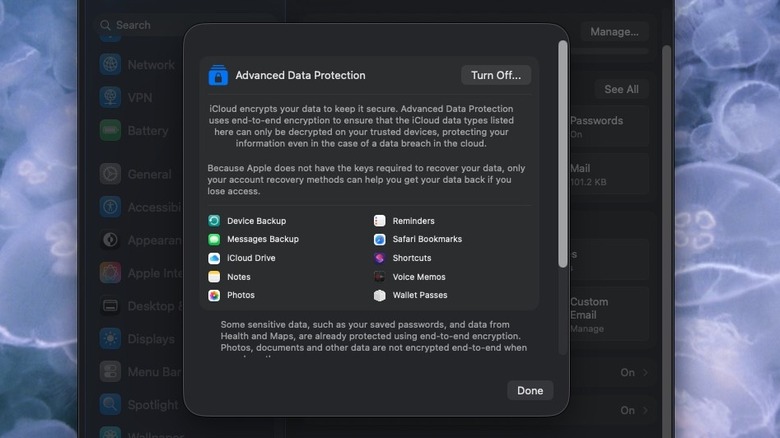Click the Voice Memos label
The image size is (780, 438).
419,277
